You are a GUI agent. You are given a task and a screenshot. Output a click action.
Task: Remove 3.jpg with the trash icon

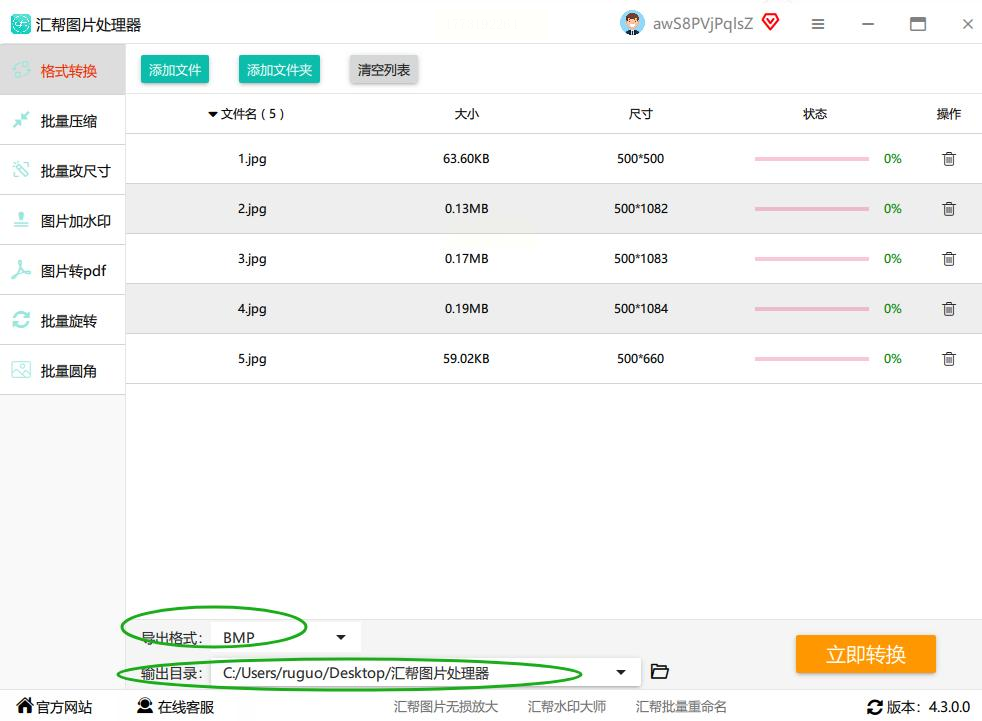point(949,259)
